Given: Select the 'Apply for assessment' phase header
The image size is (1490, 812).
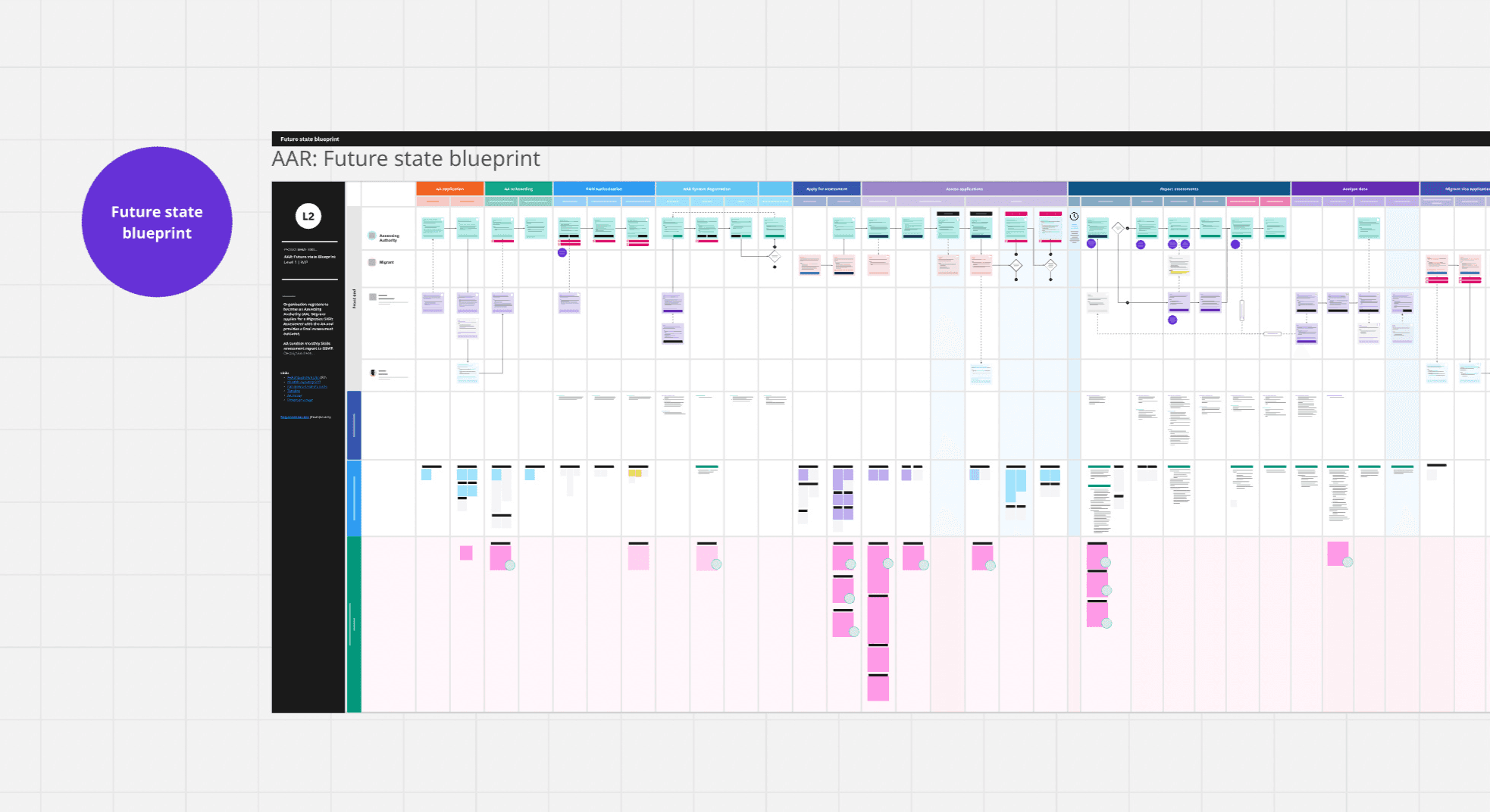Looking at the screenshot, I should (x=827, y=189).
